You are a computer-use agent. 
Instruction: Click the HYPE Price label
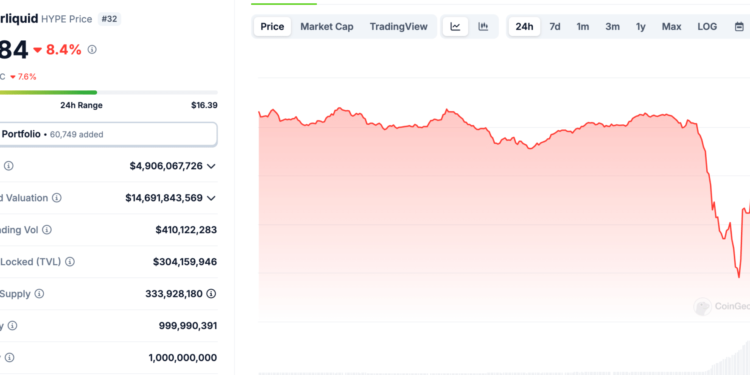tap(66, 19)
